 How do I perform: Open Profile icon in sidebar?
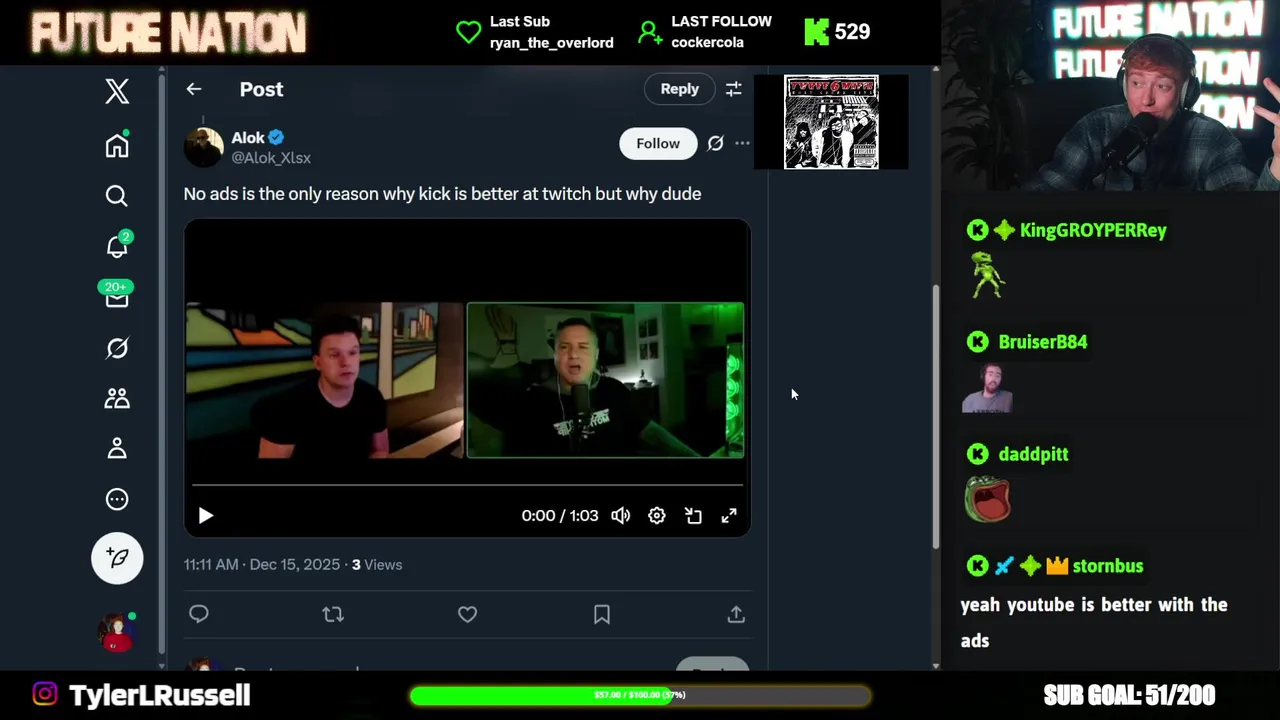click(117, 449)
